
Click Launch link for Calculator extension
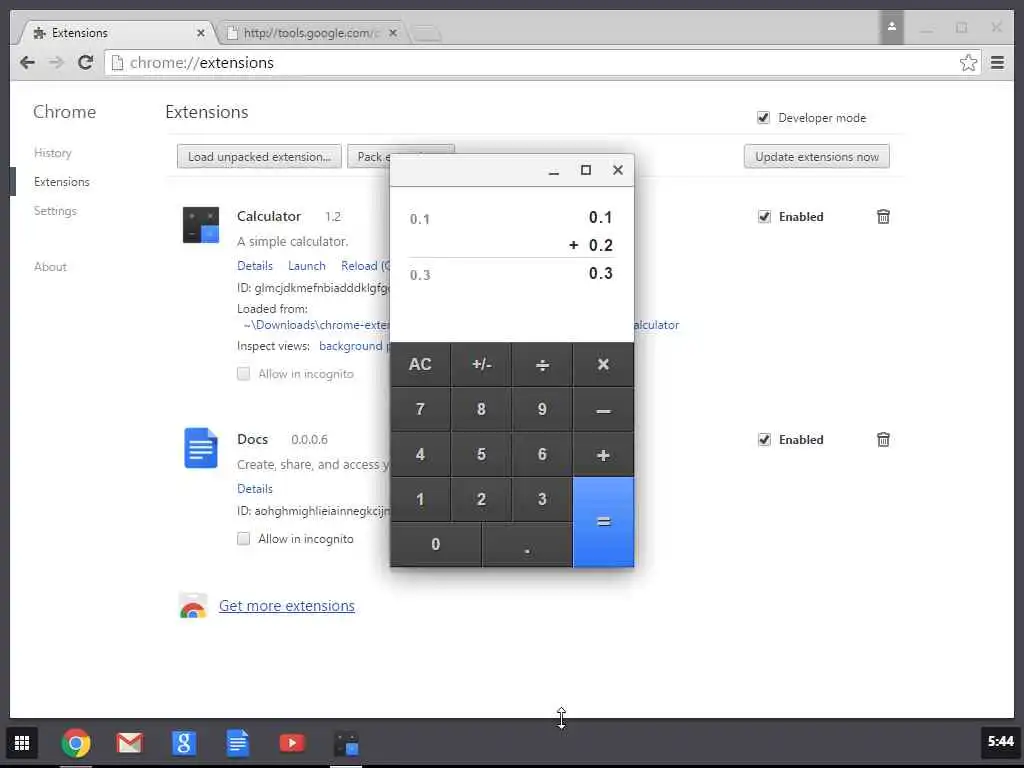[x=306, y=266]
